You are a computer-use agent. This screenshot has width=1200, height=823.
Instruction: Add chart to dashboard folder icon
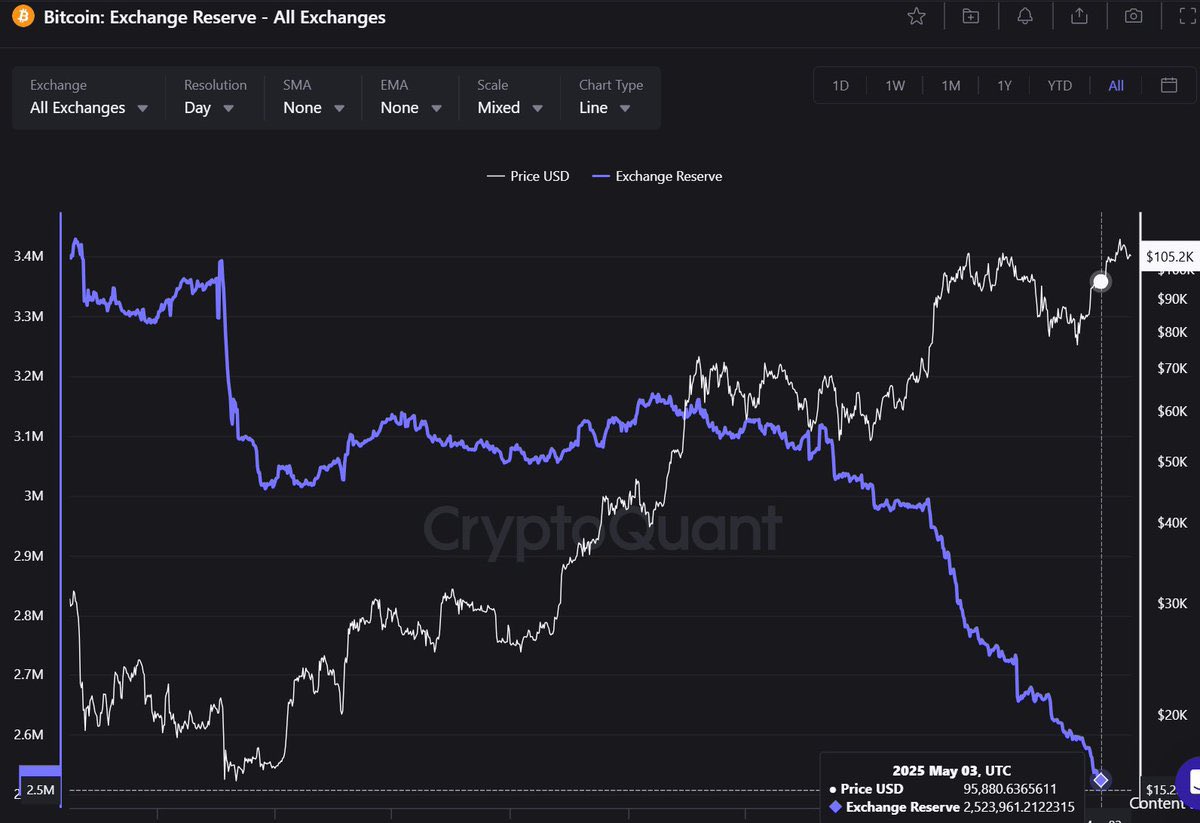point(970,16)
